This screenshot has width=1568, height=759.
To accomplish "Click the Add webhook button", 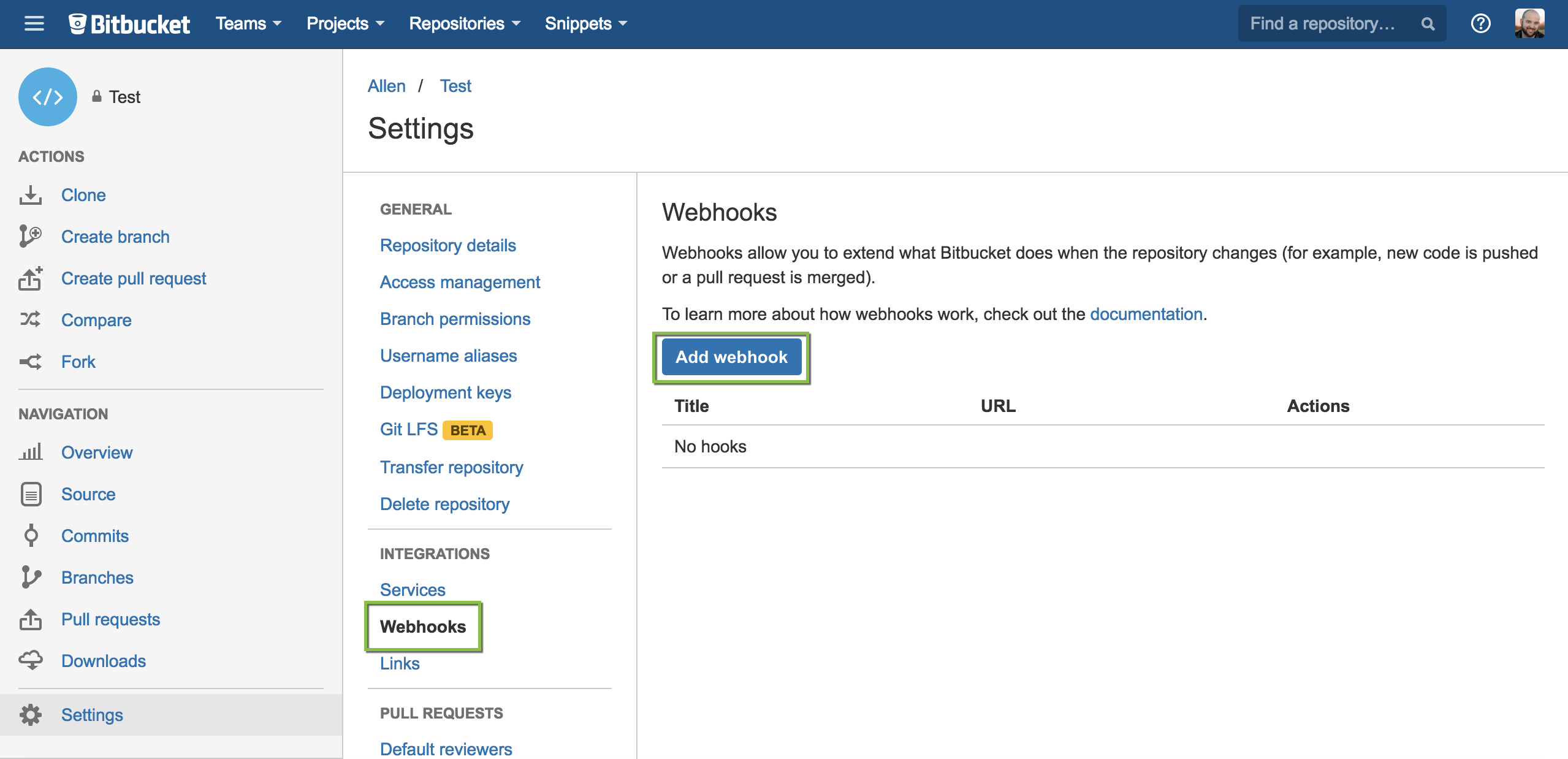I will click(731, 357).
